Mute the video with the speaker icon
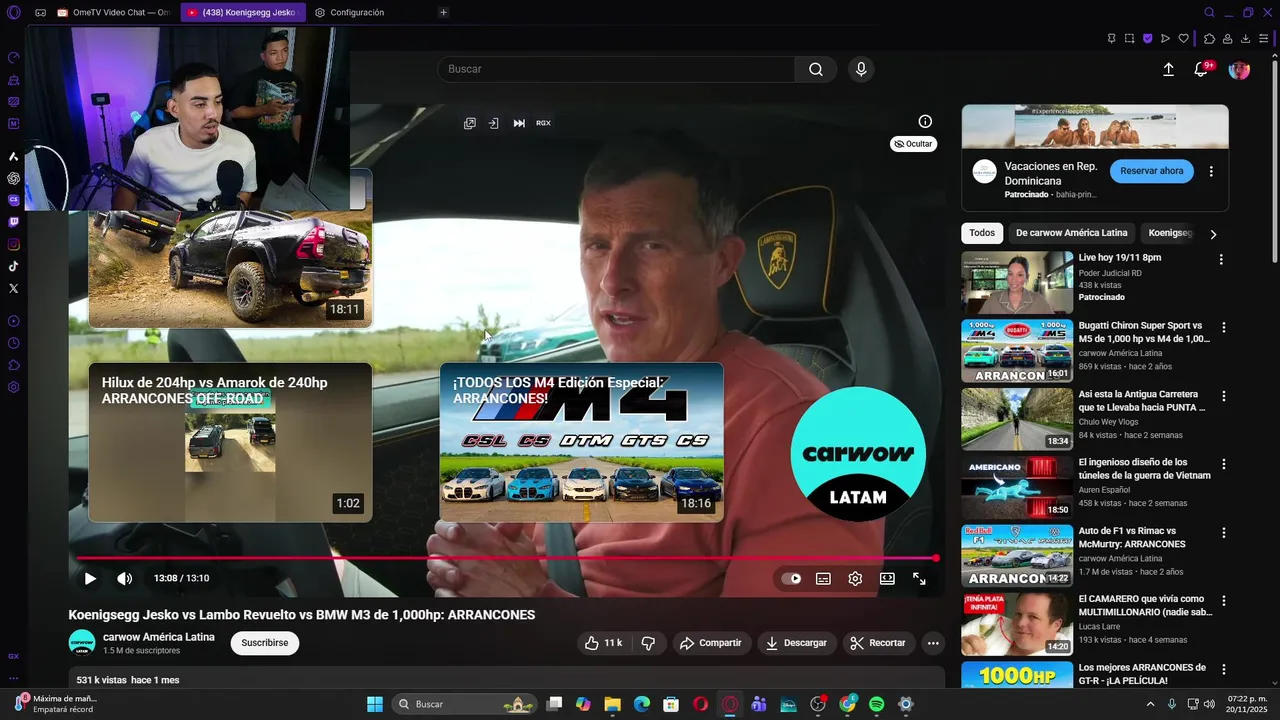The height and width of the screenshot is (720, 1280). point(124,578)
